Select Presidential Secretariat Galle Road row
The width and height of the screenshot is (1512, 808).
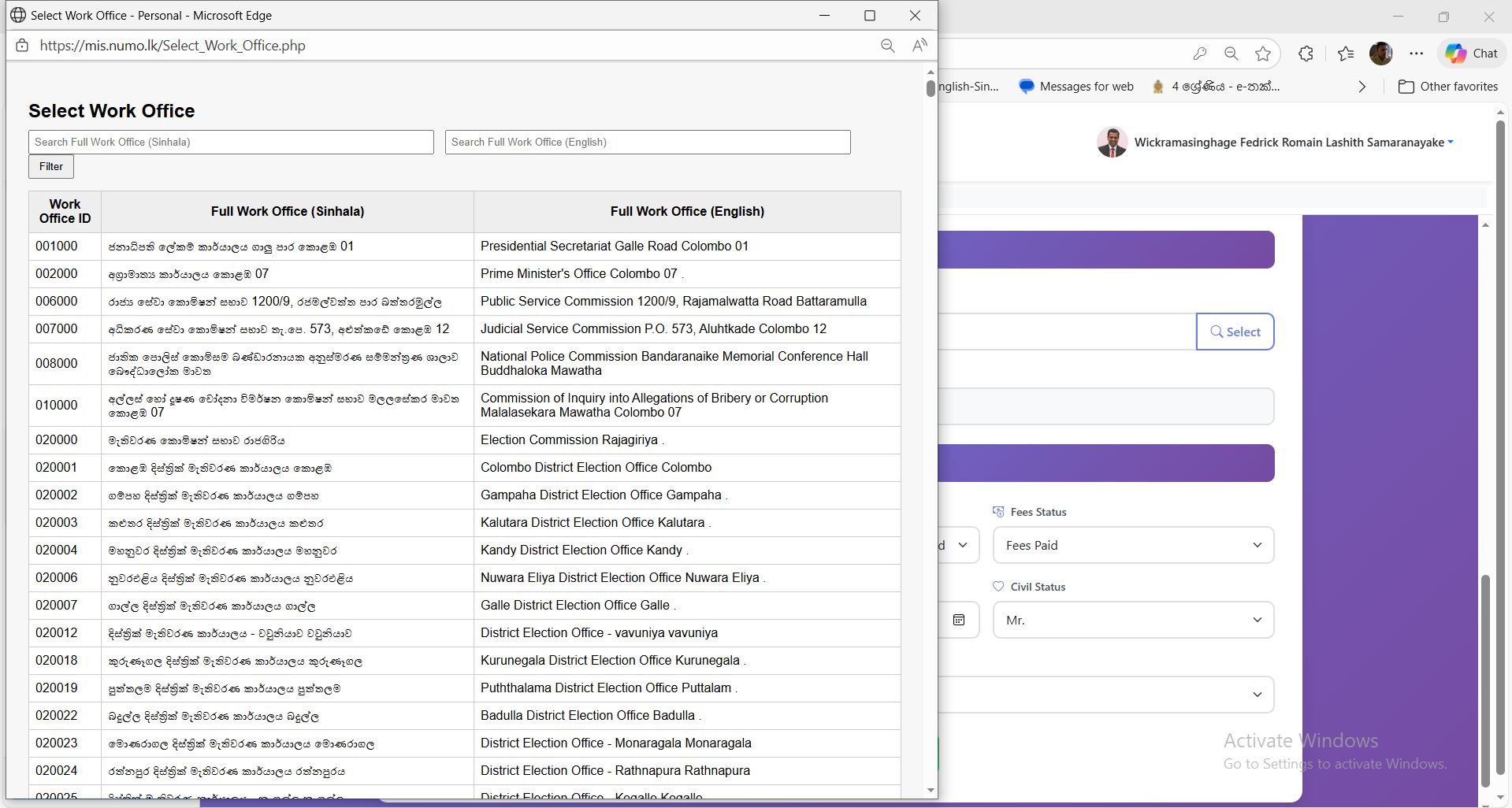(614, 246)
